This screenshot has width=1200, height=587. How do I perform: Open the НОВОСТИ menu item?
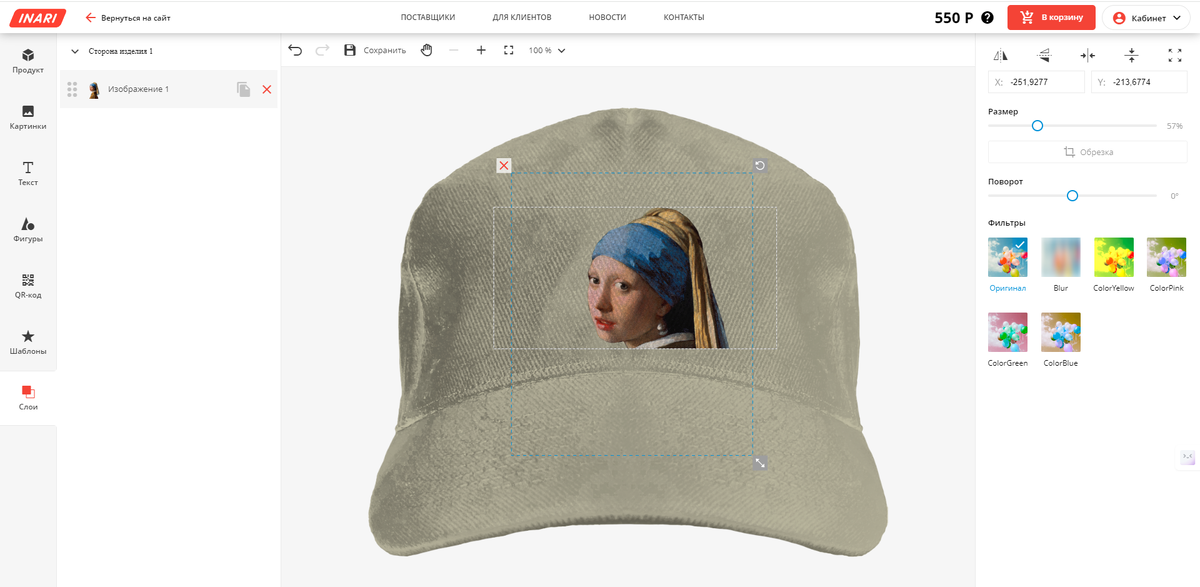pos(608,17)
